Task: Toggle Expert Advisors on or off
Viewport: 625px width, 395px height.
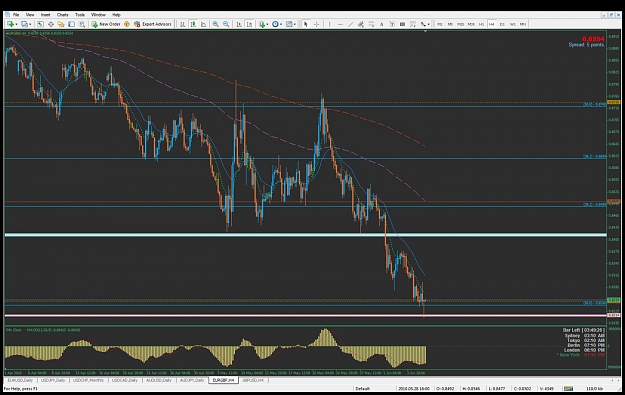Action: (x=153, y=24)
